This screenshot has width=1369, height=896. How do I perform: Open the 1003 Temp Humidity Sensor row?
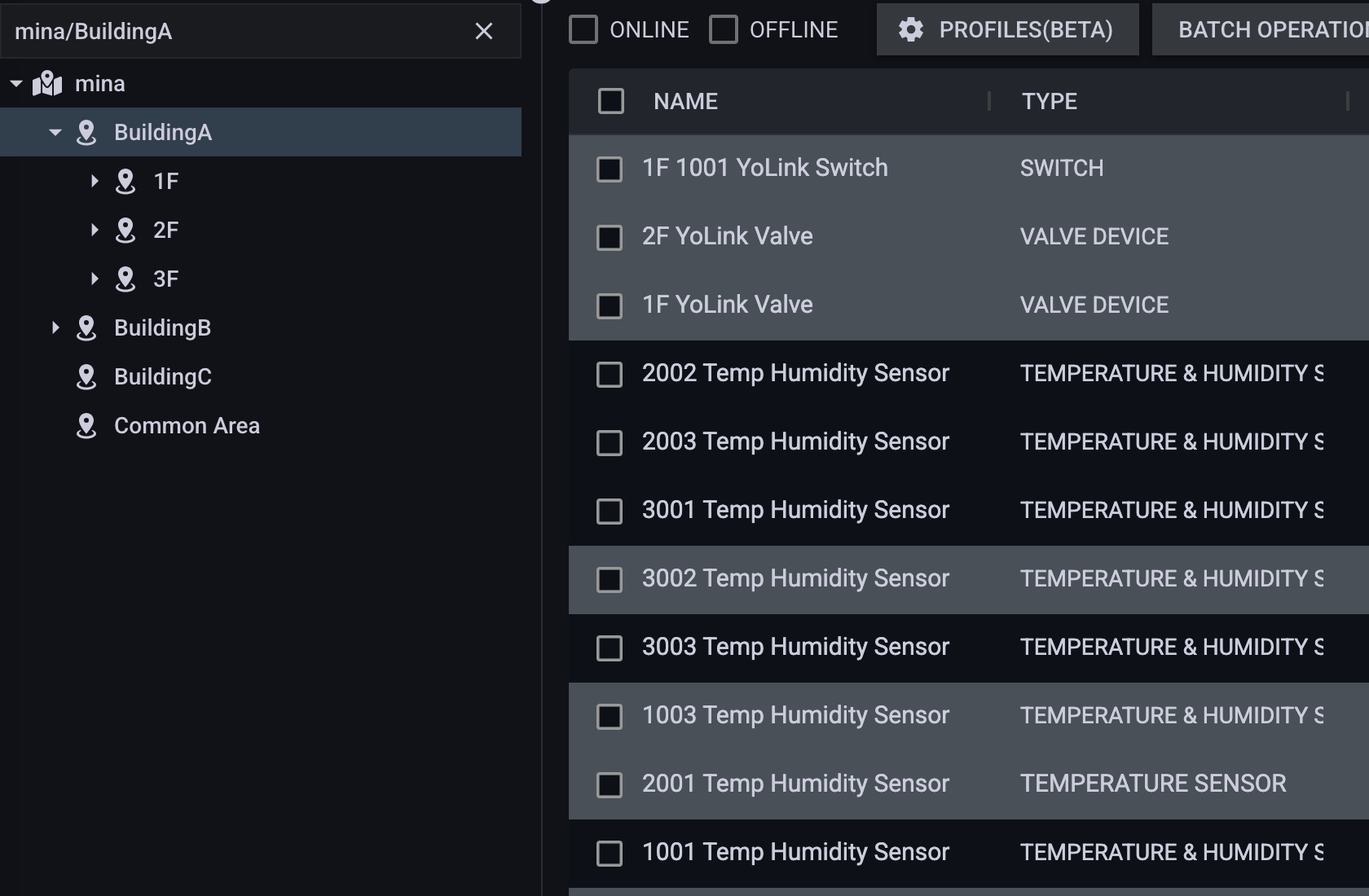(969, 716)
